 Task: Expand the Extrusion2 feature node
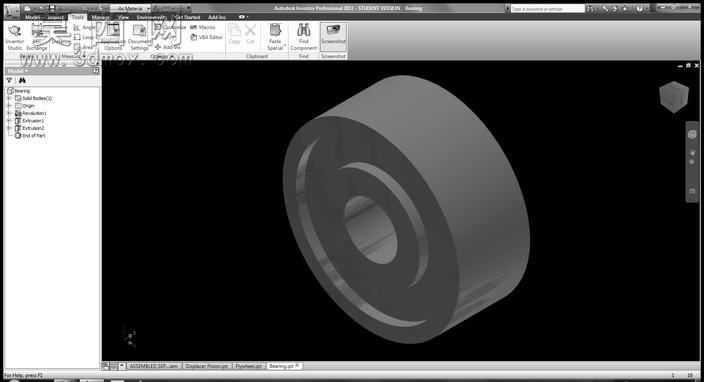[9, 128]
